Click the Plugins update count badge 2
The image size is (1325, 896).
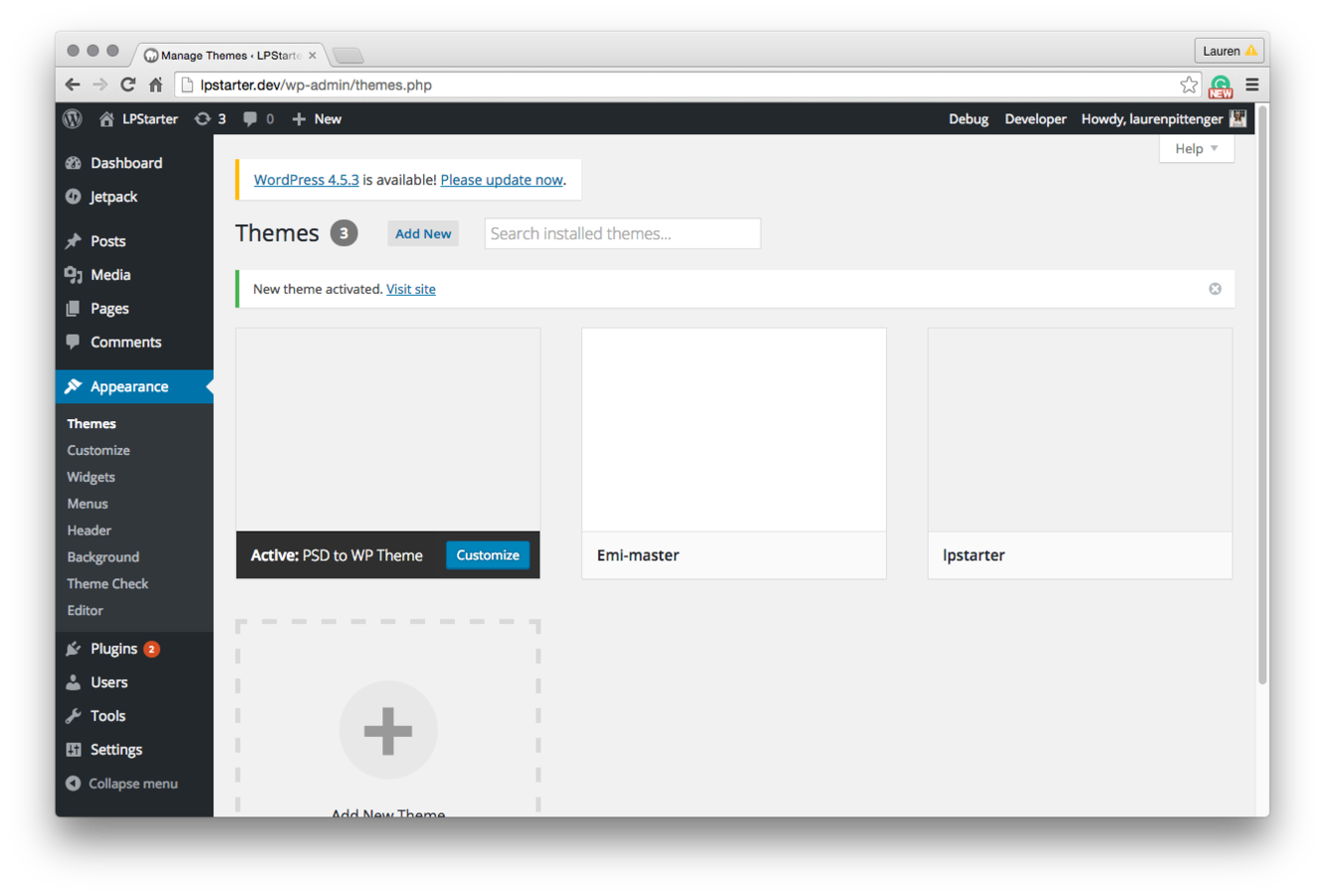[151, 649]
